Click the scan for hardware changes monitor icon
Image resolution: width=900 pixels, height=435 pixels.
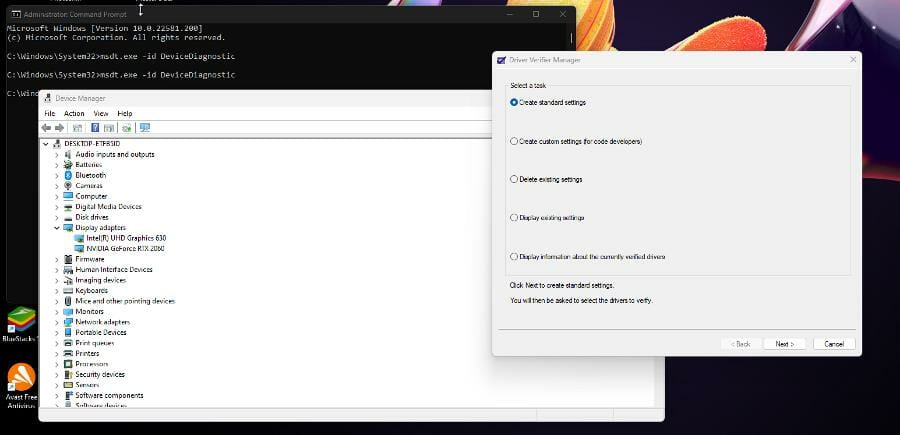145,128
